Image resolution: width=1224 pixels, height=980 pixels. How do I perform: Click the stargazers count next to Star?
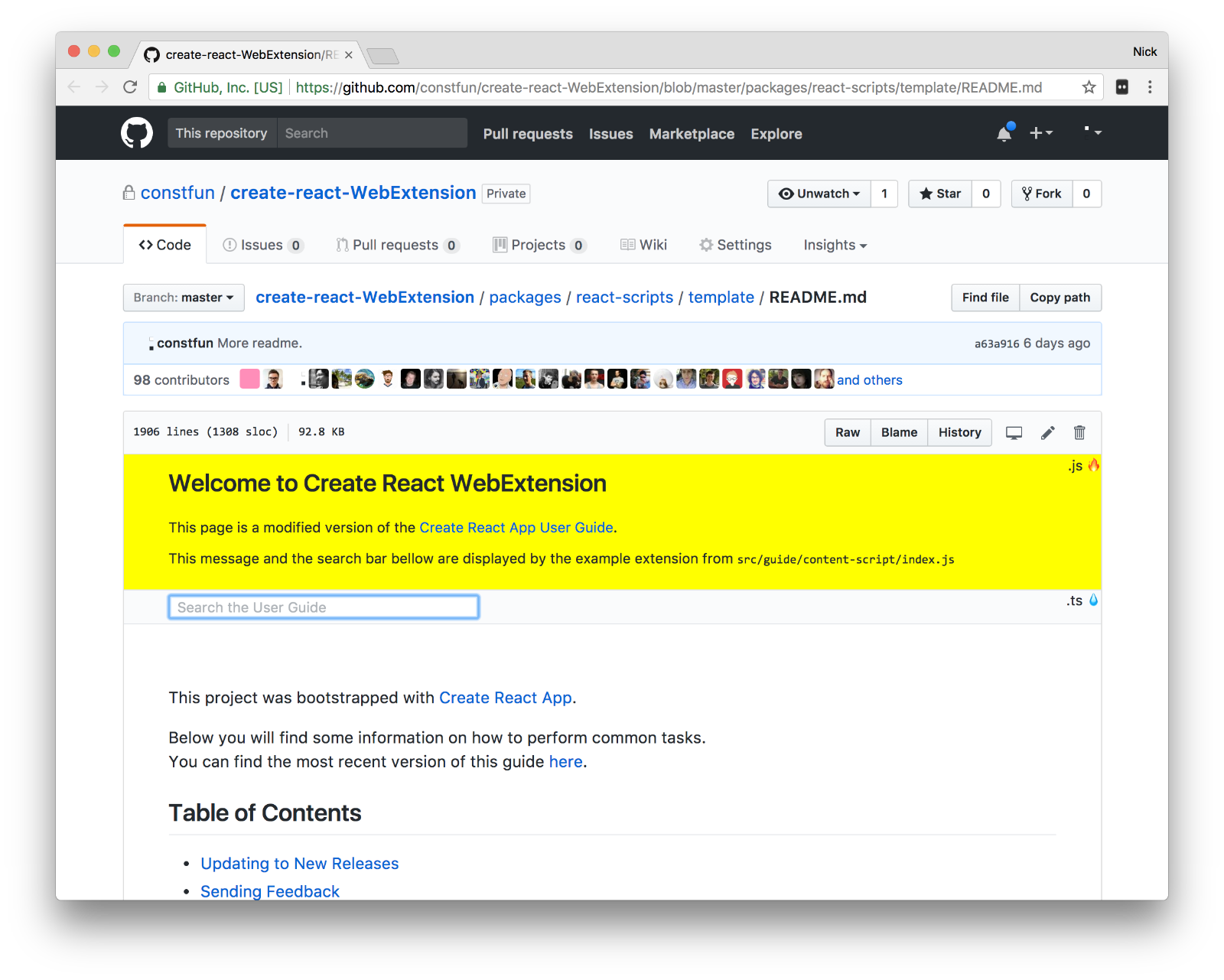[x=986, y=194]
